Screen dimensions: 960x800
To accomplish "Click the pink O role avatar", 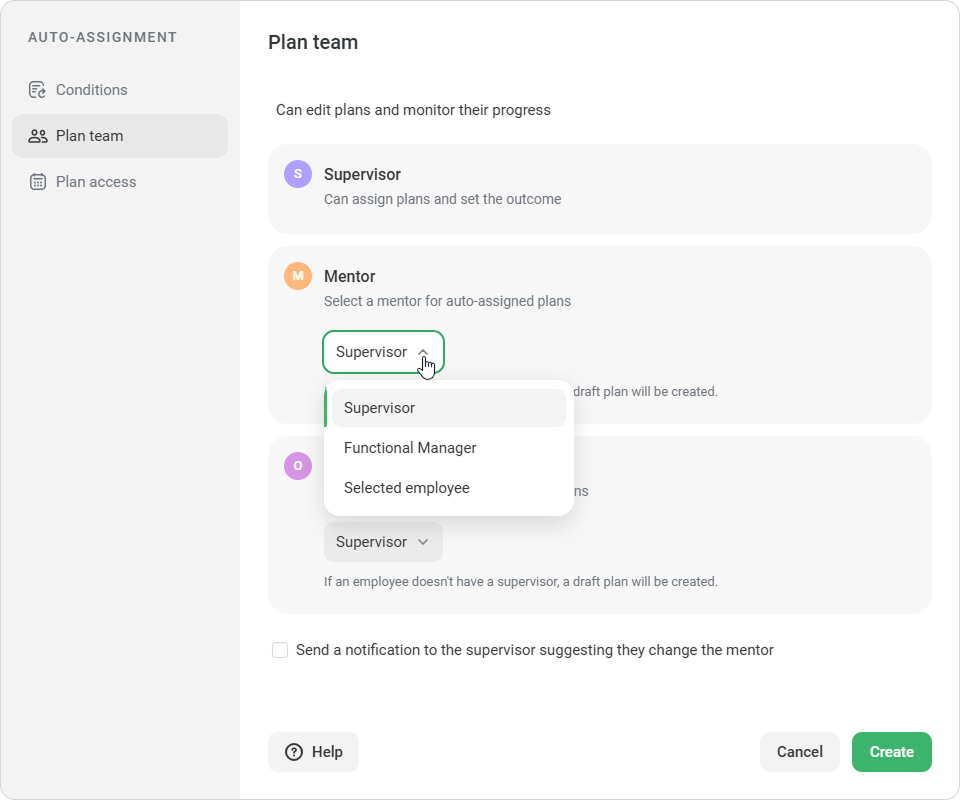I will 298,466.
